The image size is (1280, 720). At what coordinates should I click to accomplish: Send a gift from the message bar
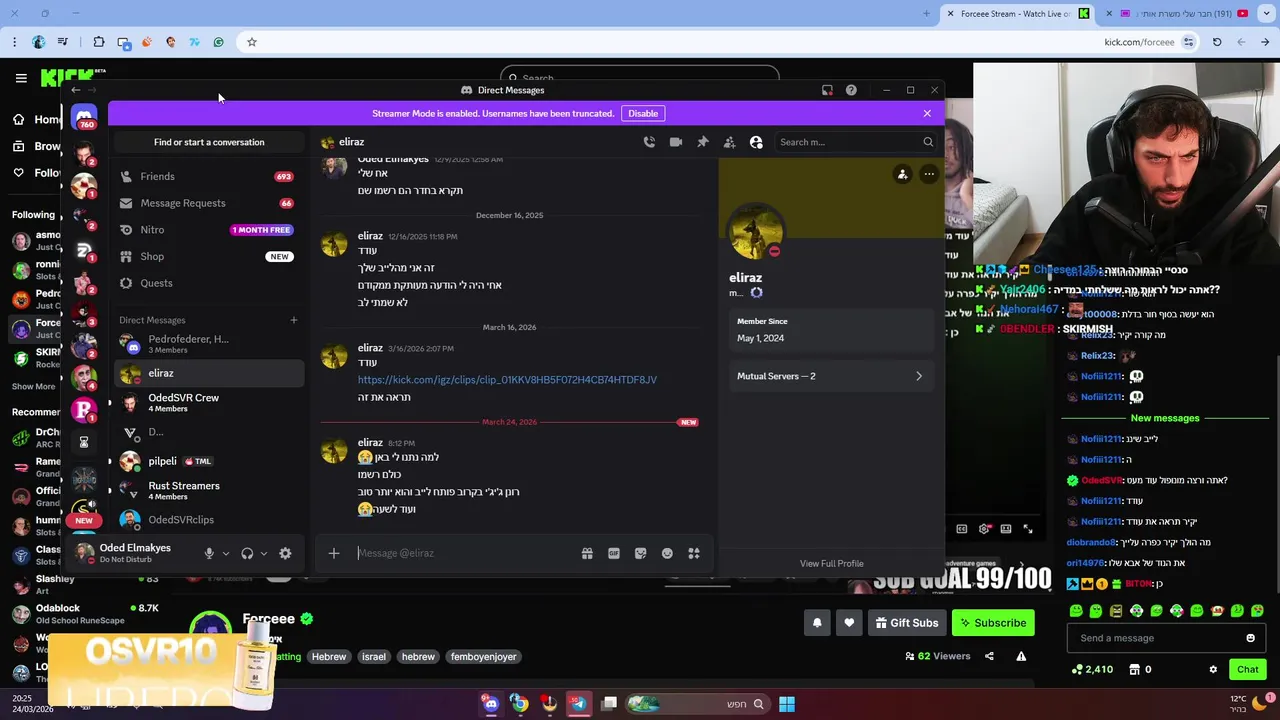coord(587,553)
